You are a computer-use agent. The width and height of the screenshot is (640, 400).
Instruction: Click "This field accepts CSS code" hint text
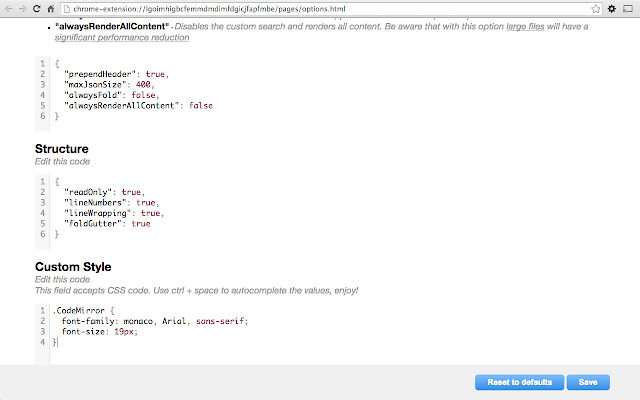pos(196,291)
